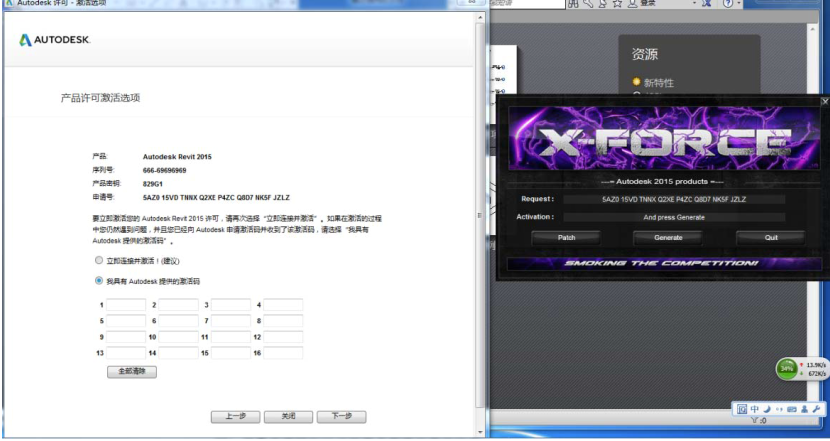The image size is (830, 441).
Task: Click the 全部清除 clear all button
Action: pos(132,371)
